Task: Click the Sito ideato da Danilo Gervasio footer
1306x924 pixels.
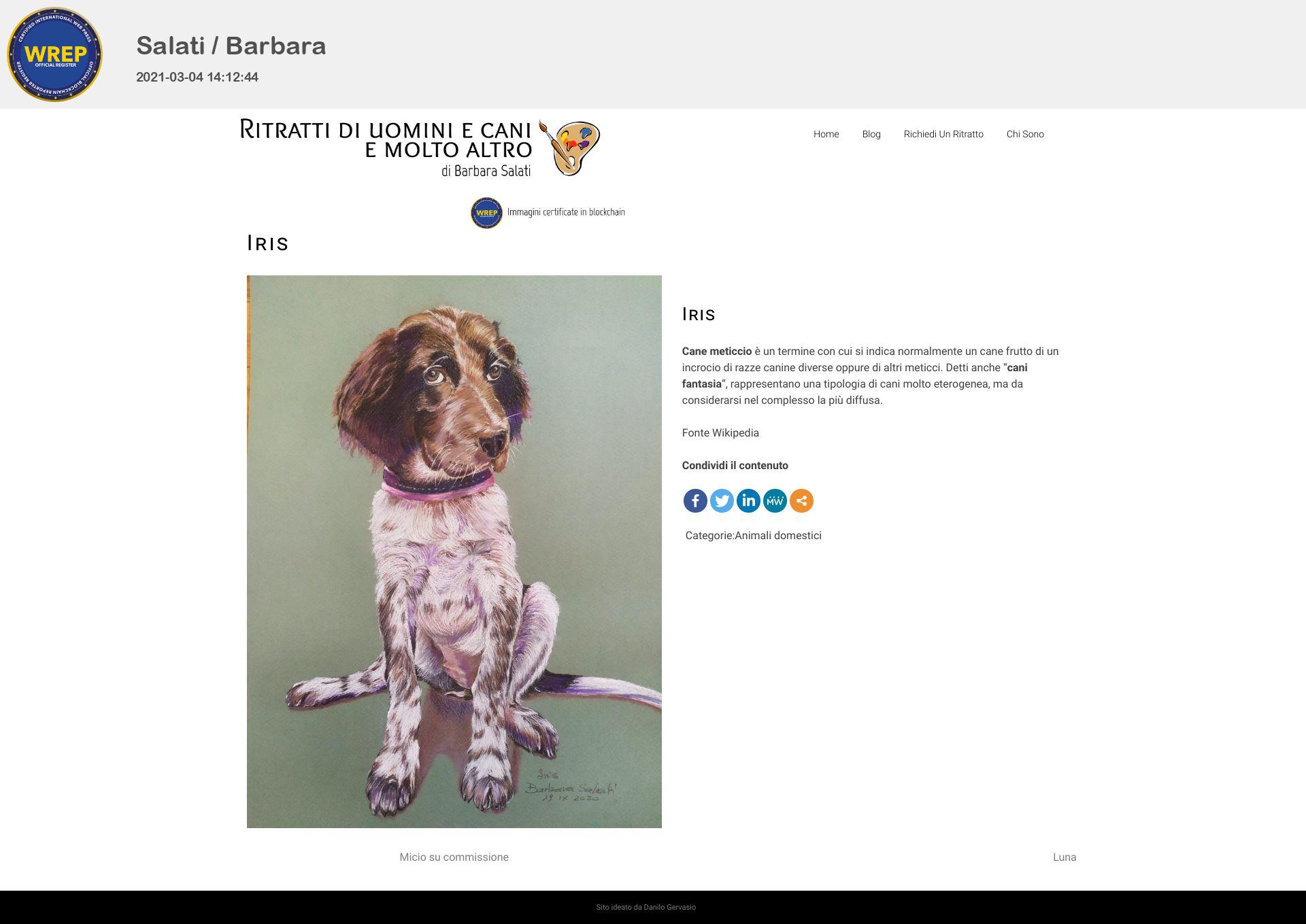Action: pyautogui.click(x=646, y=907)
